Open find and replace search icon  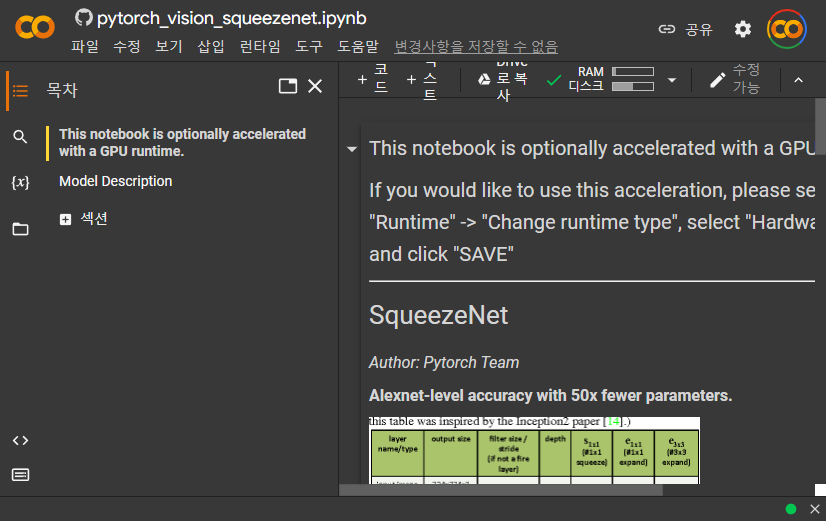point(20,137)
